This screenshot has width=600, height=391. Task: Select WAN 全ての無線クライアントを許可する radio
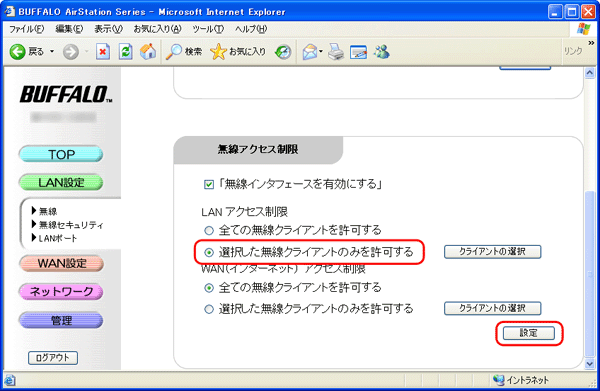pos(209,288)
